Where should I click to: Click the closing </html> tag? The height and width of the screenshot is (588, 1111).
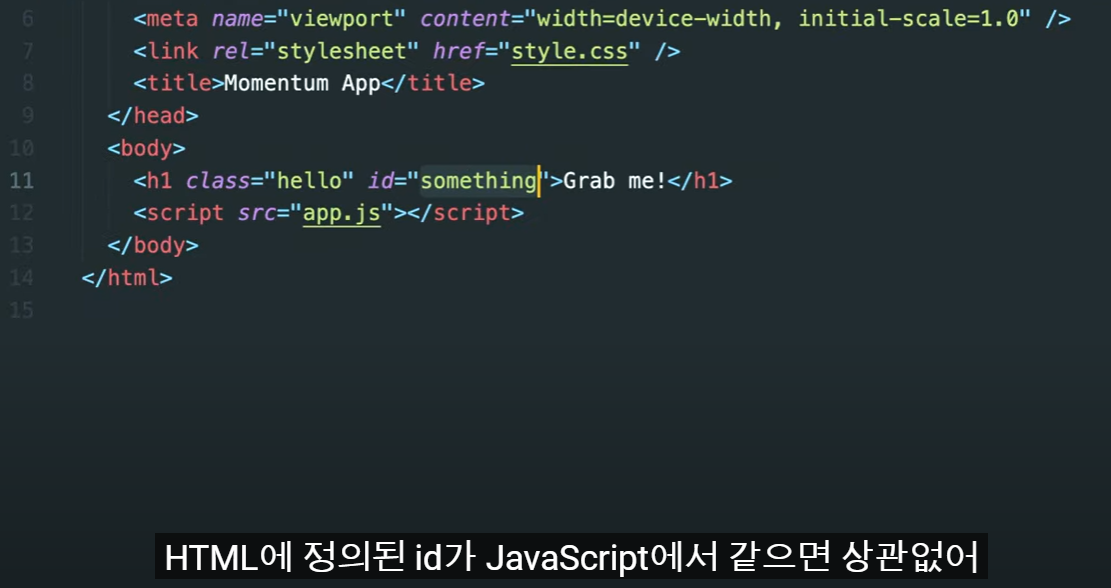127,277
